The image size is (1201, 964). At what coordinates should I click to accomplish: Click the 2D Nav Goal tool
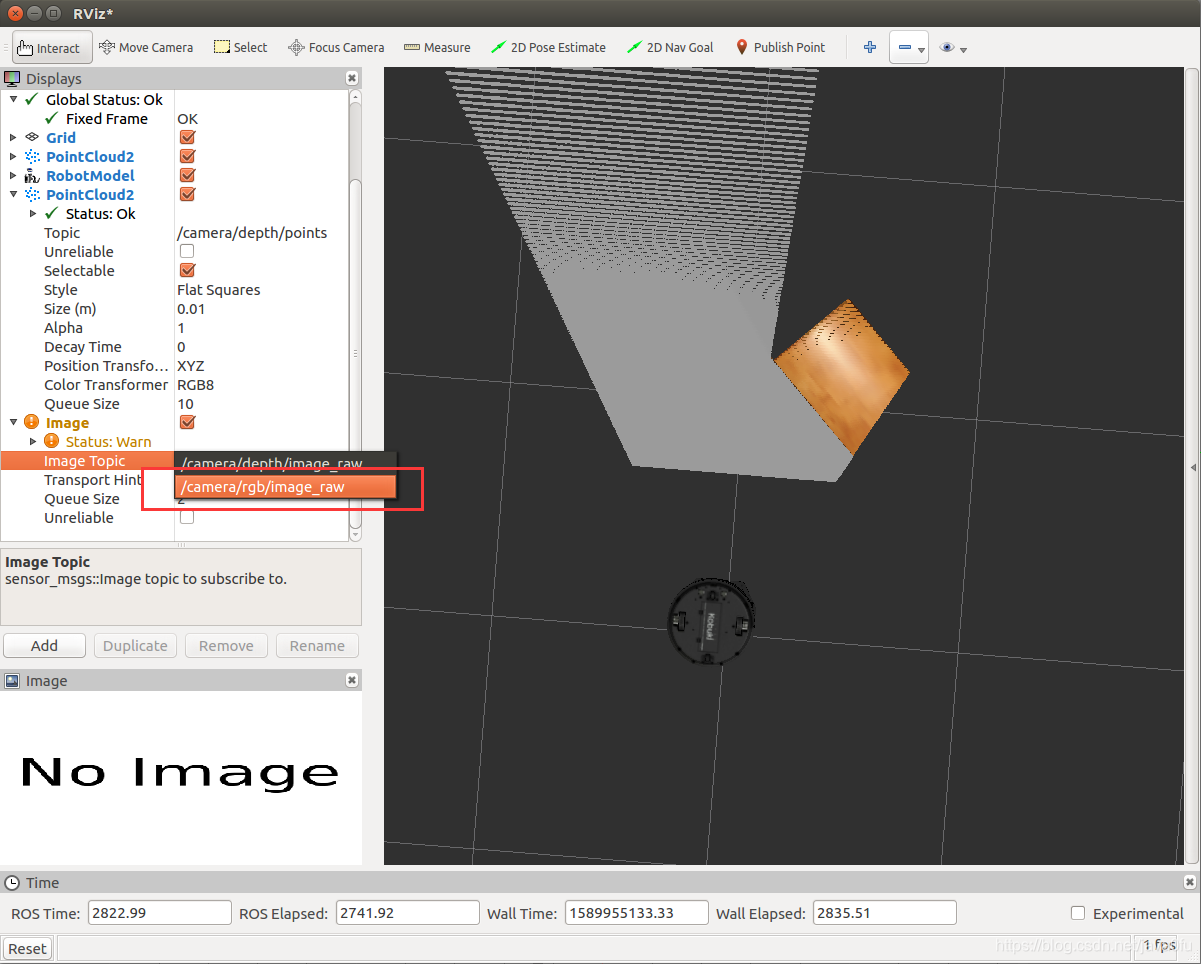coord(670,47)
